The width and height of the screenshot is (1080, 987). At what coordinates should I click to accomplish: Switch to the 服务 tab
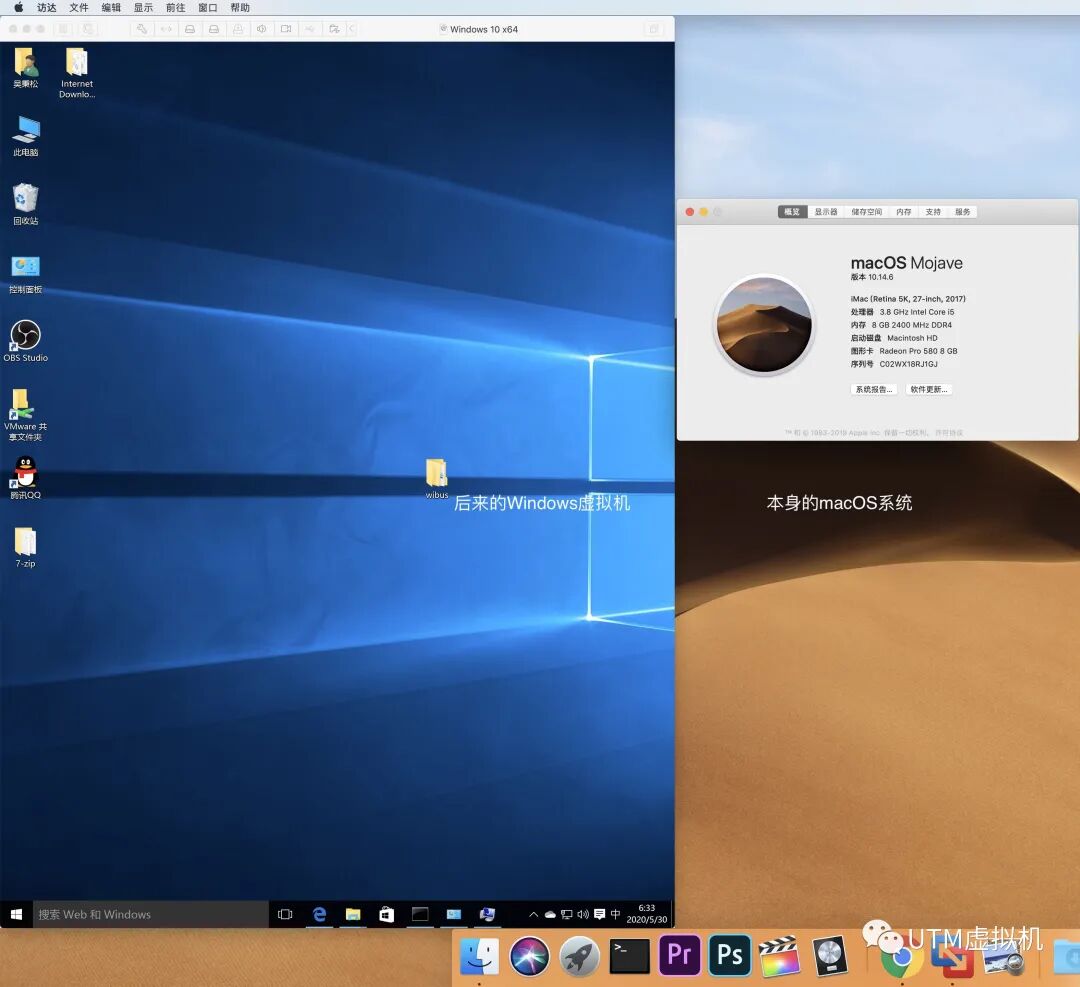coord(962,211)
